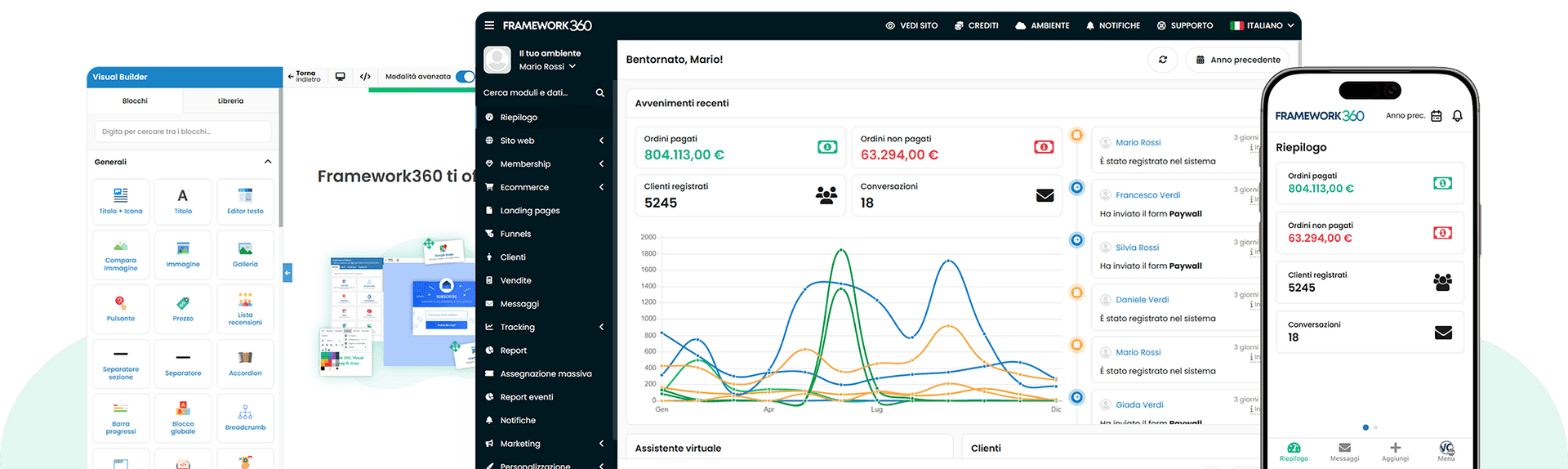Toggle the Modalità avanzata switch
This screenshot has height=469, width=1568.
(x=465, y=77)
